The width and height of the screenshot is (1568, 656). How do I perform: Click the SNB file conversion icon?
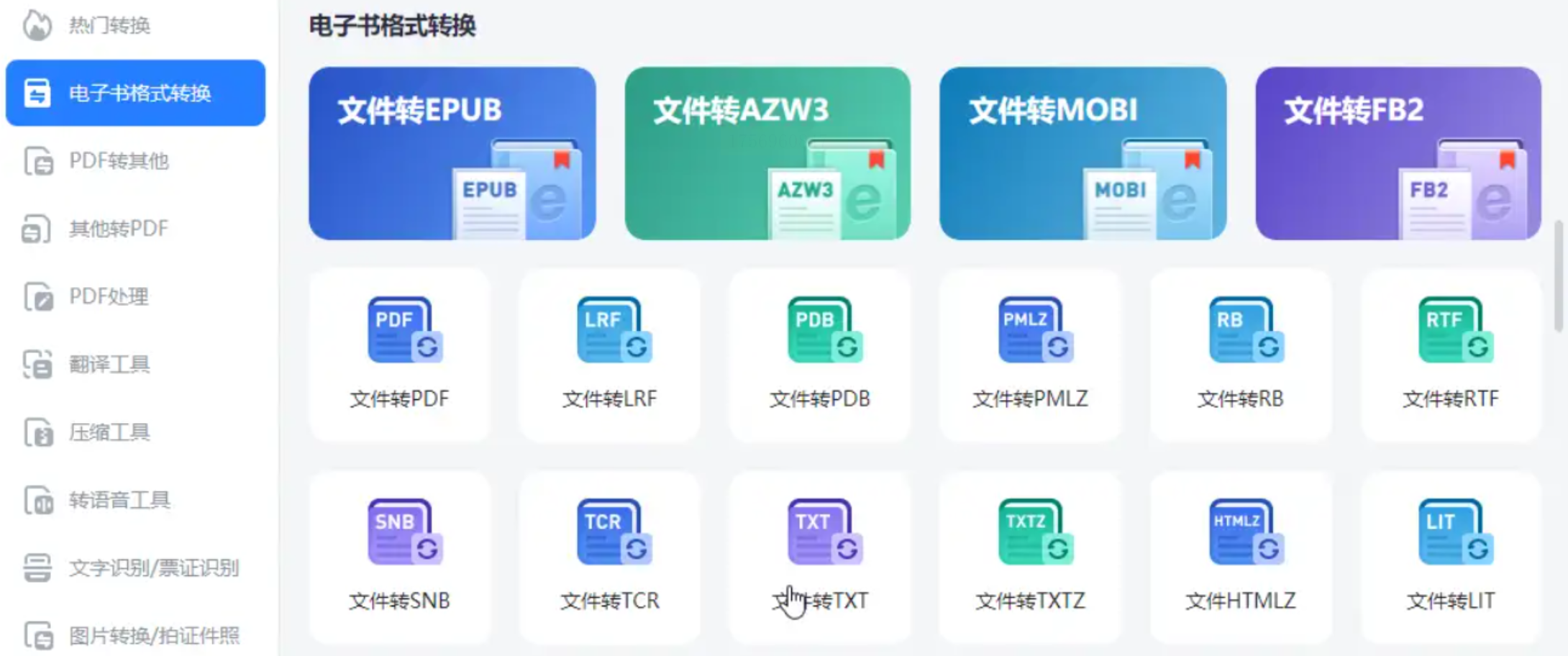(404, 532)
